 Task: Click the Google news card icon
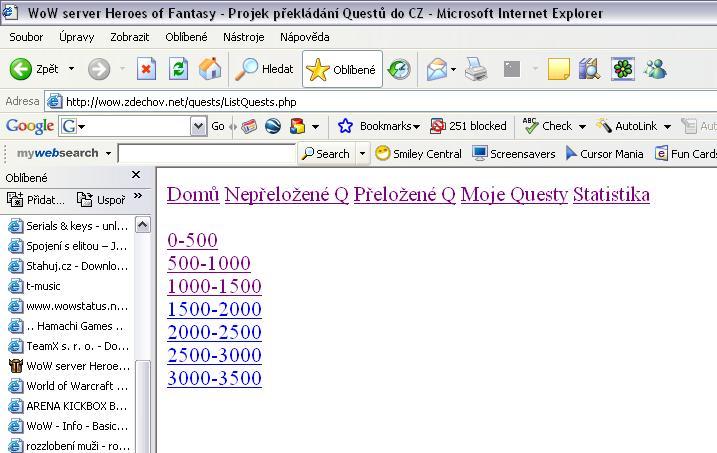(x=249, y=126)
